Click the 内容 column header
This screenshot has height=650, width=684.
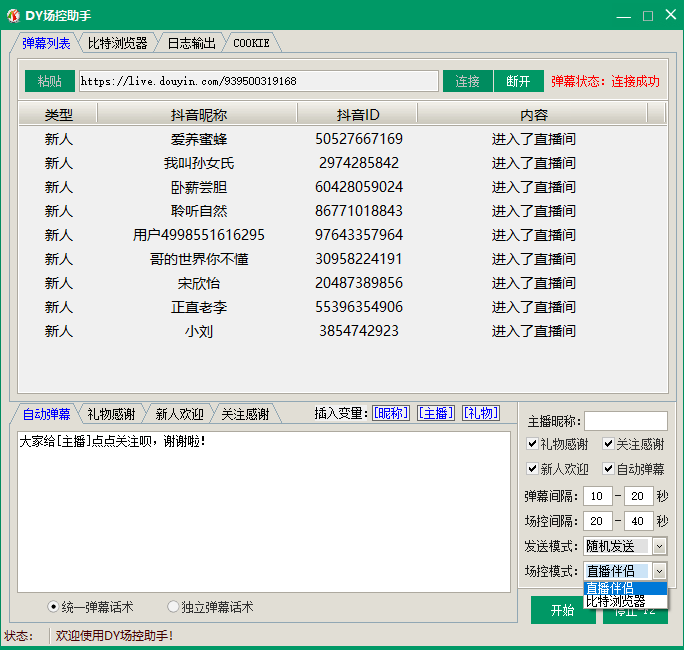point(533,115)
